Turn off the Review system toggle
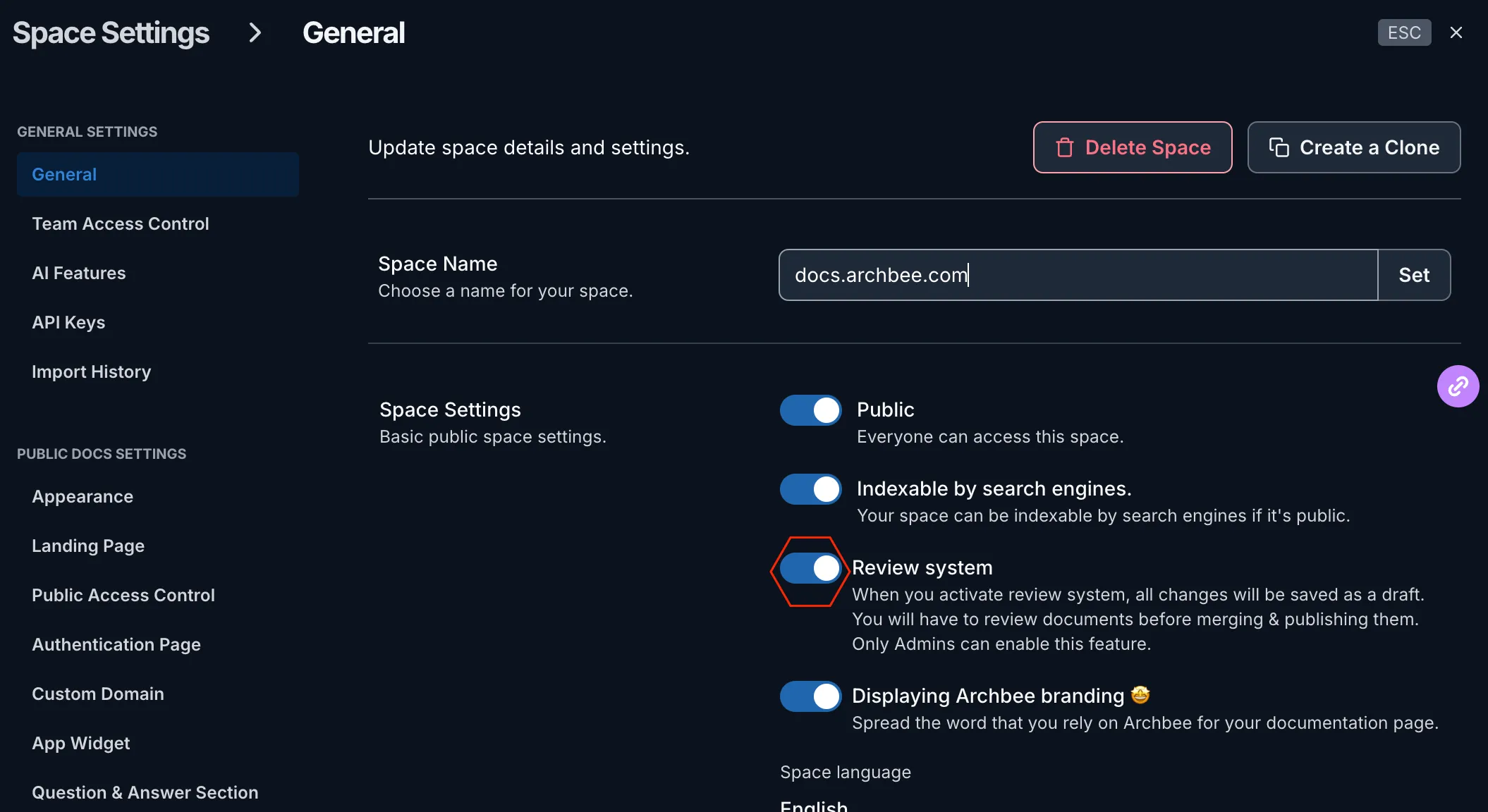The width and height of the screenshot is (1488, 812). click(x=811, y=568)
